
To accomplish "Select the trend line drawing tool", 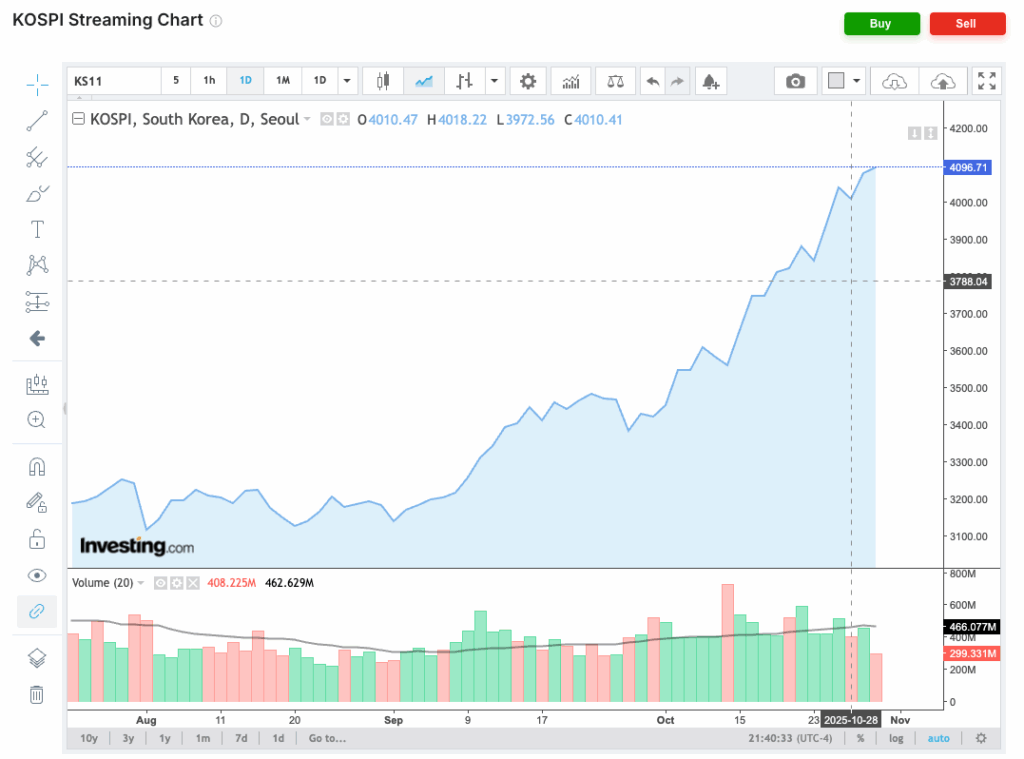I will click(x=36, y=121).
